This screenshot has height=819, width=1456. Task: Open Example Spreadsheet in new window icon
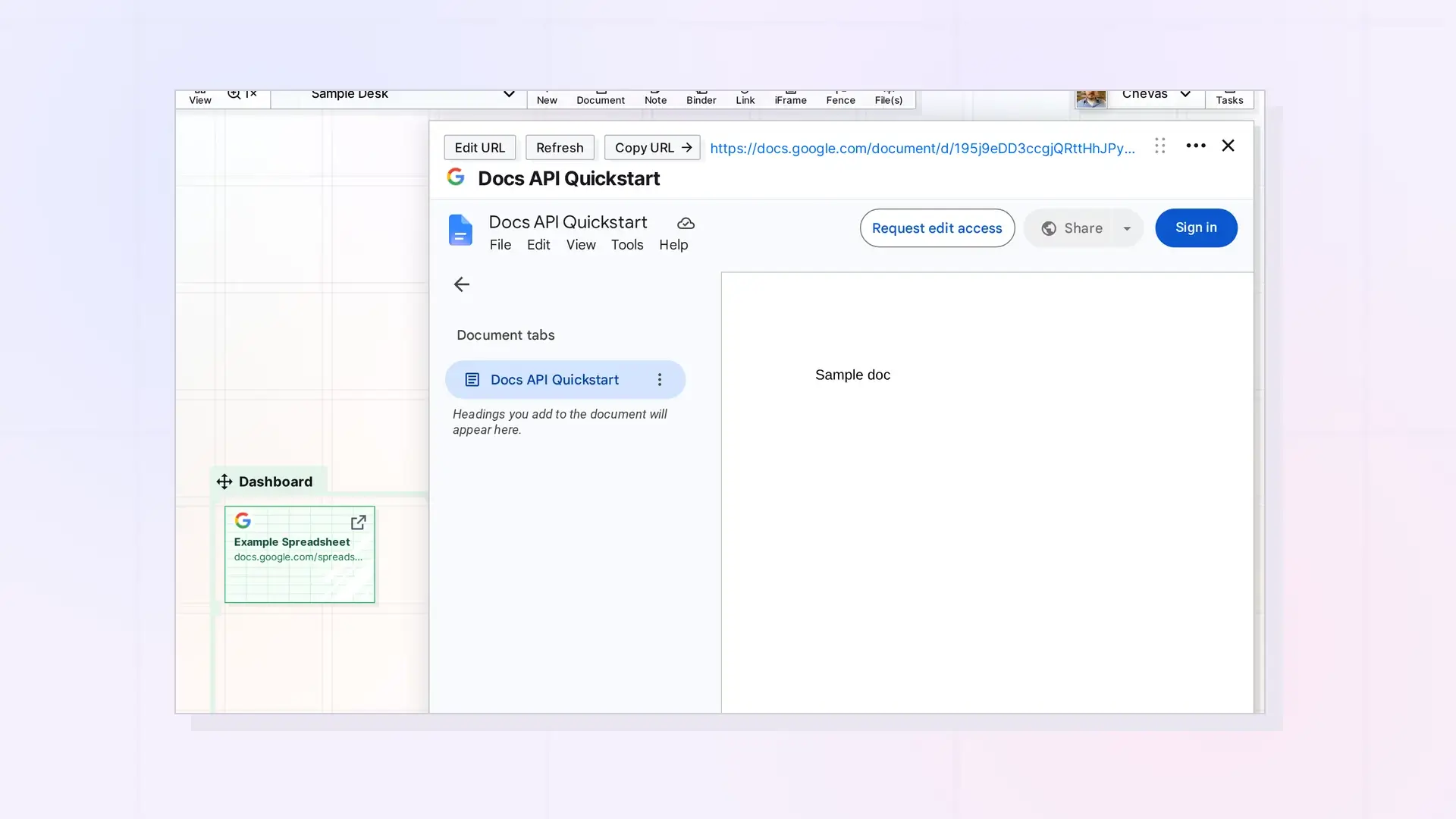359,522
